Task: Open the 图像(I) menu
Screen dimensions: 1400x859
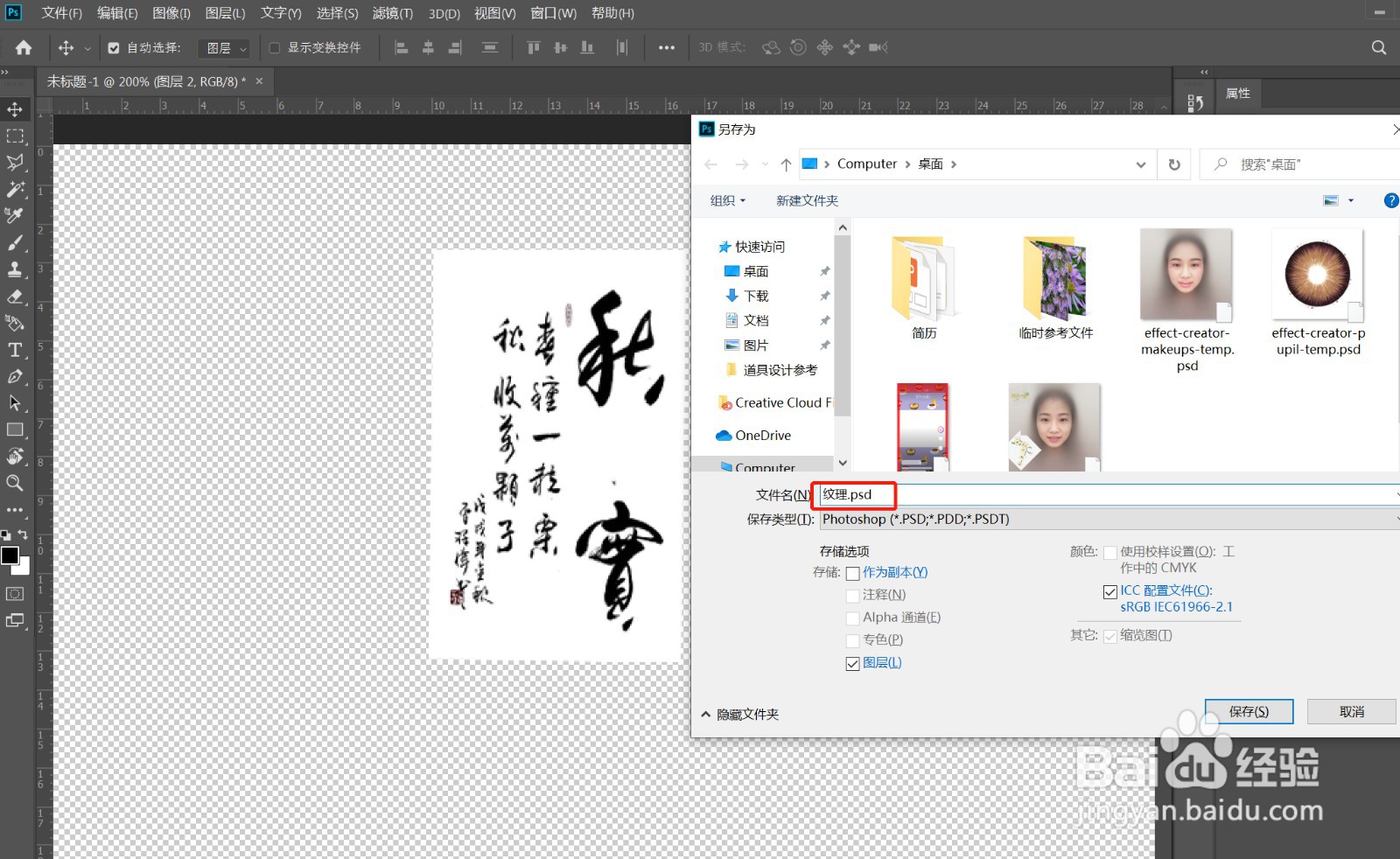Action: [171, 13]
